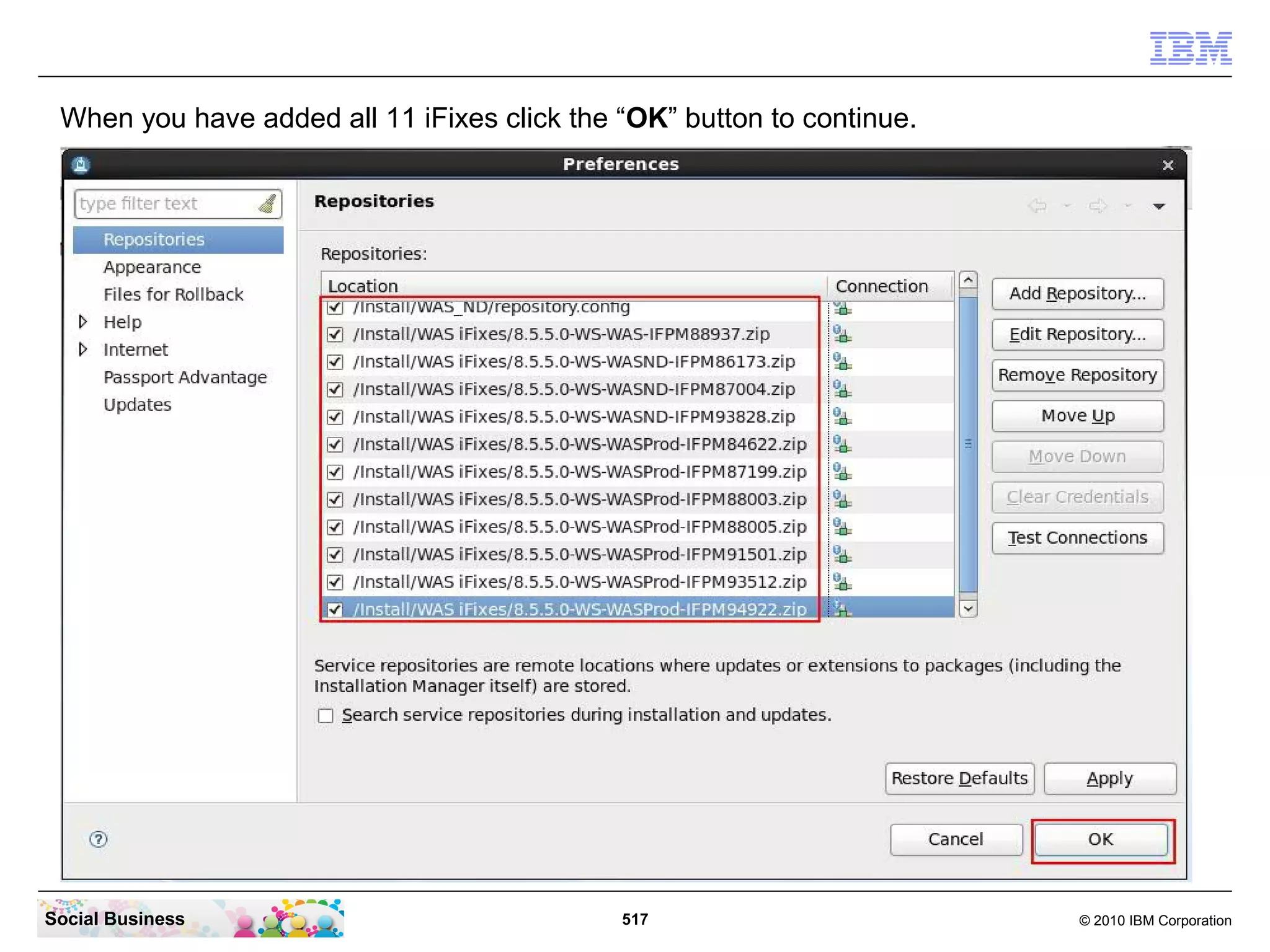
Task: Click the Add Repository button
Action: tap(1078, 293)
